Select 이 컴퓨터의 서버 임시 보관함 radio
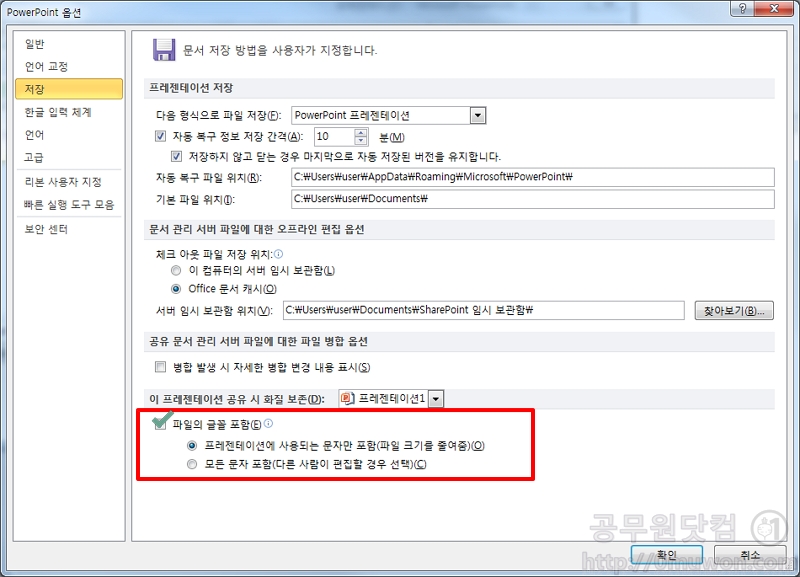Screen dimensions: 800x577 176,270
